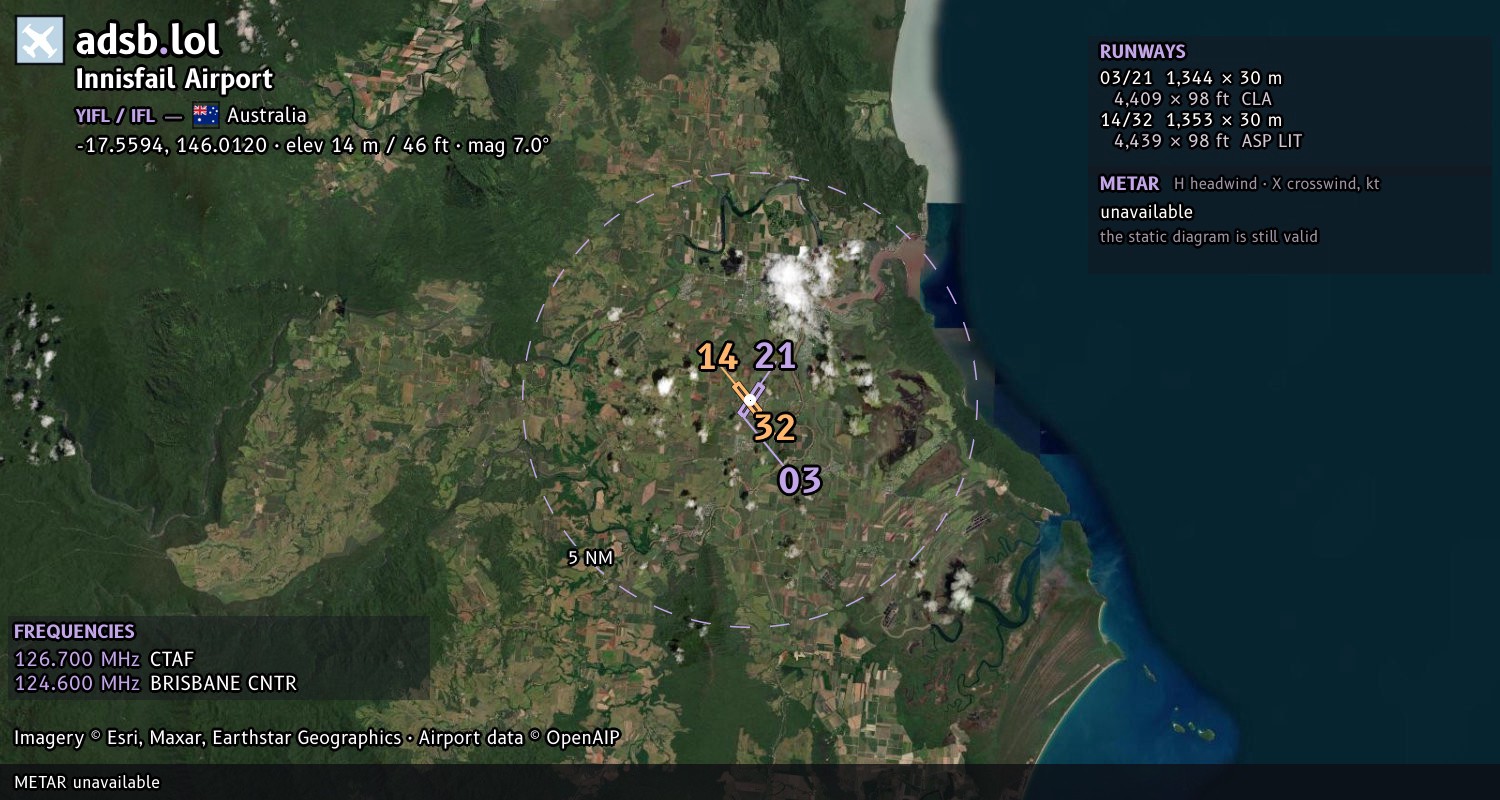Image resolution: width=1500 pixels, height=800 pixels.
Task: Click the airport center point marker
Action: (x=750, y=399)
